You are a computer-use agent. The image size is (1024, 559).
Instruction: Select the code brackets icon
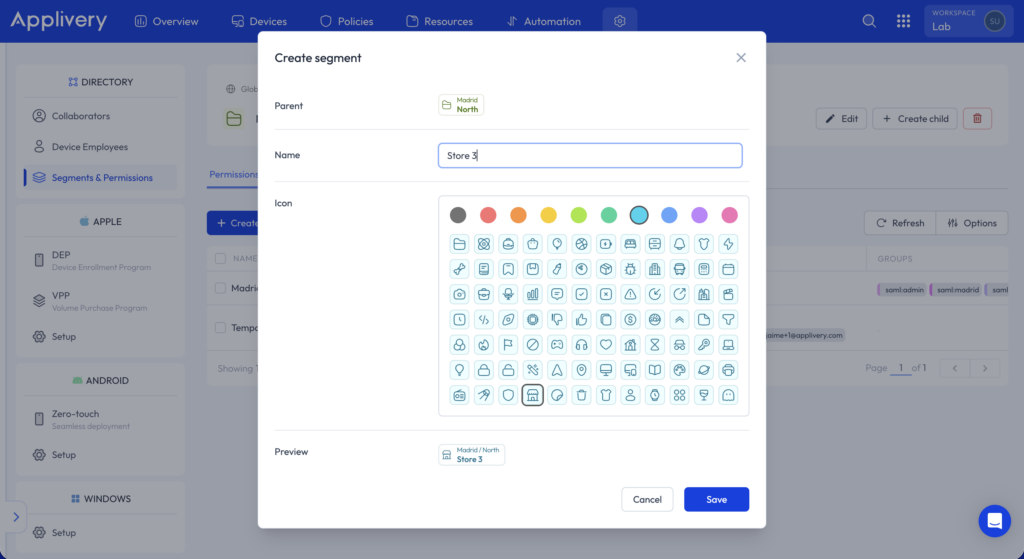pyautogui.click(x=484, y=319)
